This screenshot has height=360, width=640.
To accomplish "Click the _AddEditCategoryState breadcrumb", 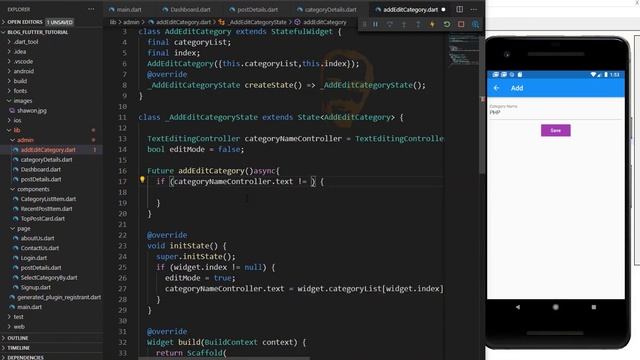I will point(258,22).
